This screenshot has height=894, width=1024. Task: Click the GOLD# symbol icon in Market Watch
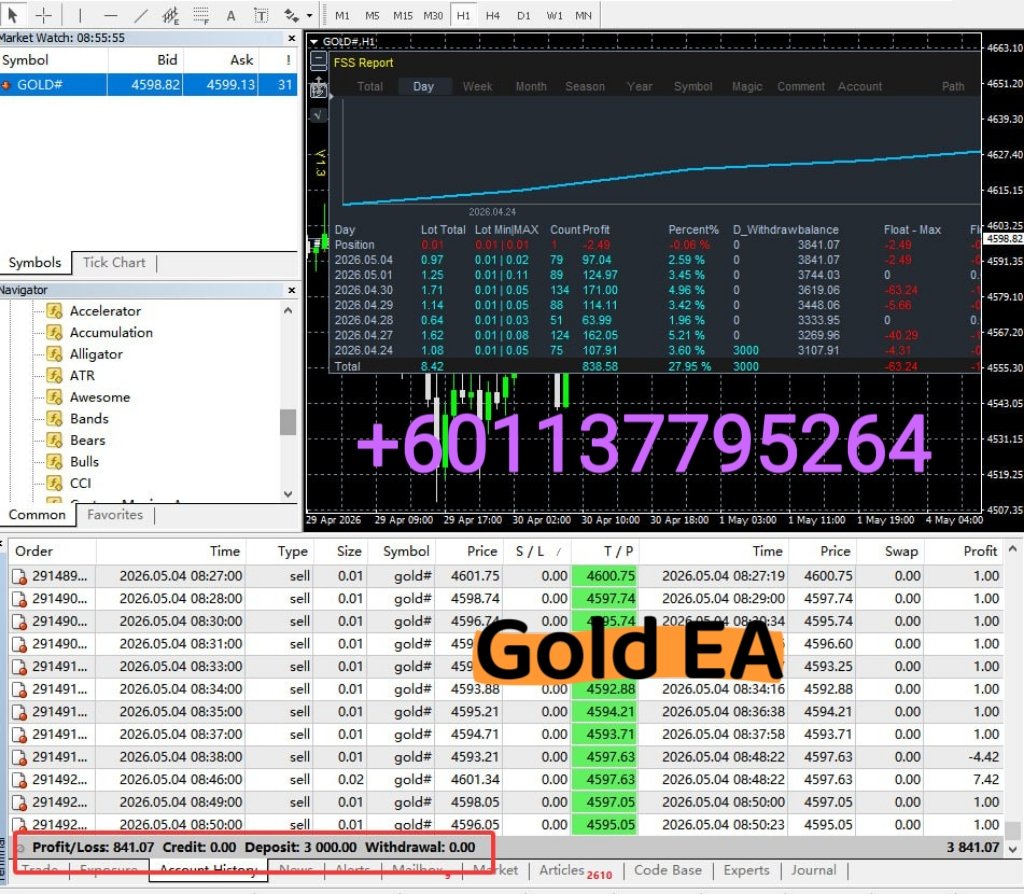click(x=6, y=85)
